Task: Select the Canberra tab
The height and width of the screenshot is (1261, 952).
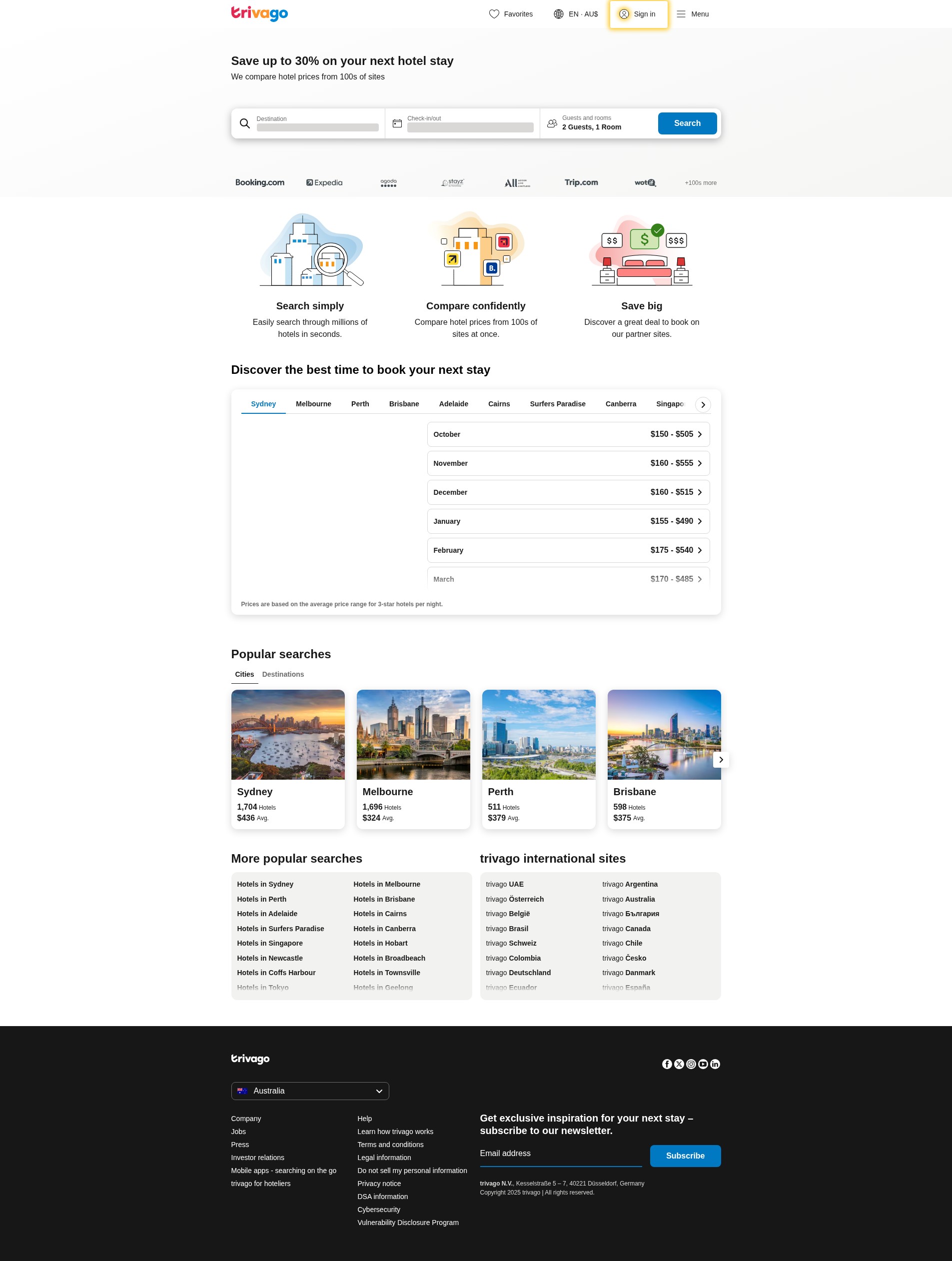Action: point(621,404)
